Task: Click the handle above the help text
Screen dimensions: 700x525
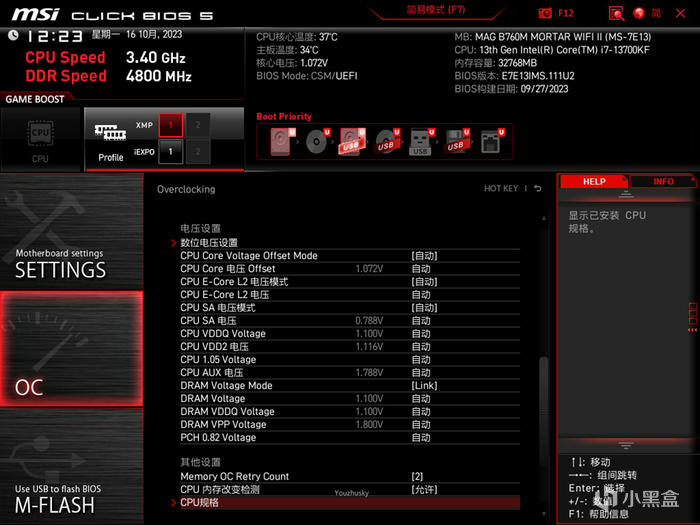Action: 626,194
